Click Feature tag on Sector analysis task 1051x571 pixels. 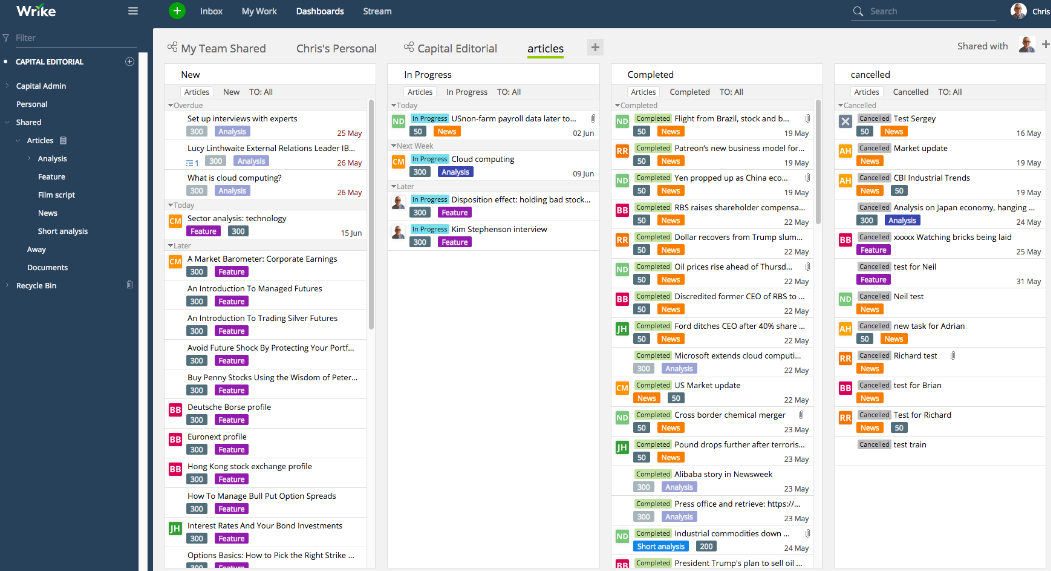[203, 231]
